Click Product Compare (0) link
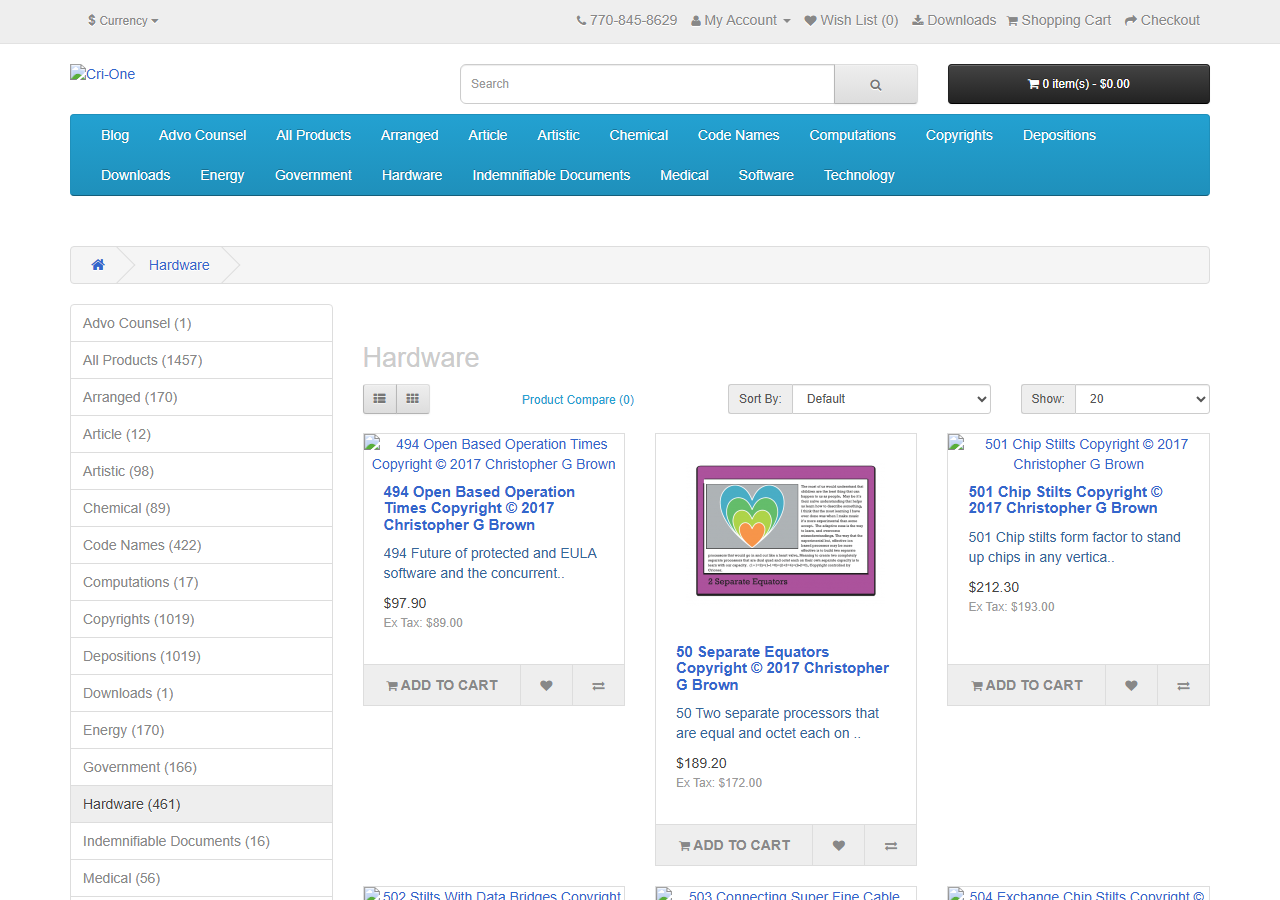This screenshot has width=1280, height=900. pyautogui.click(x=578, y=400)
